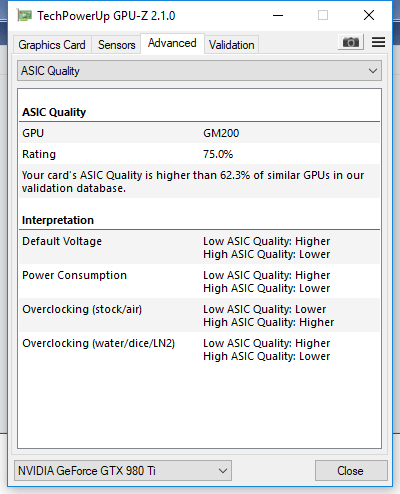Click the disabled maximize button
The image size is (400, 494).
click(323, 15)
